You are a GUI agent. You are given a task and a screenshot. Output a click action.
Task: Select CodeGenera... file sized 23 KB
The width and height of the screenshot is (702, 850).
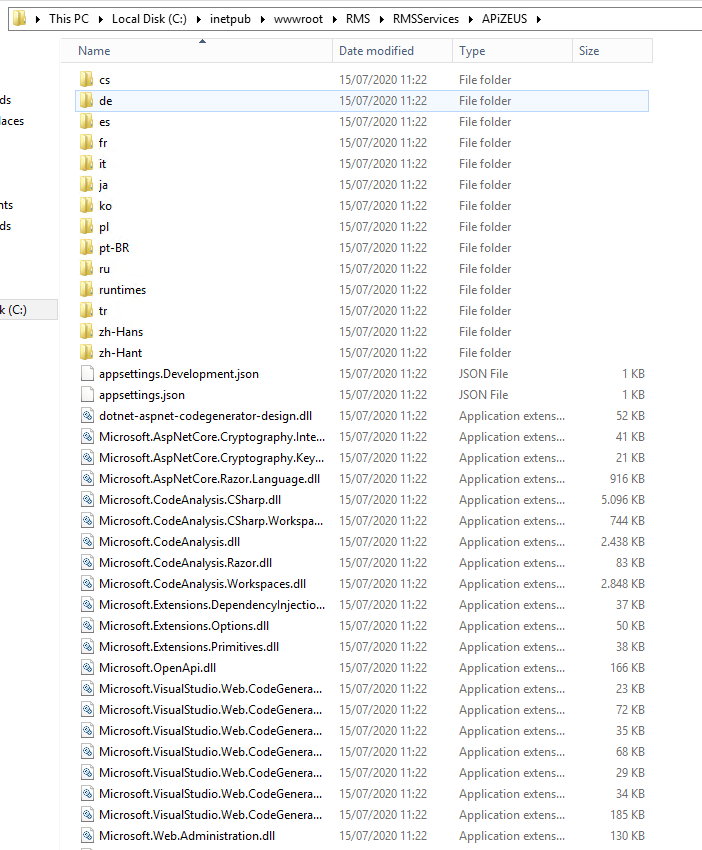[210, 689]
